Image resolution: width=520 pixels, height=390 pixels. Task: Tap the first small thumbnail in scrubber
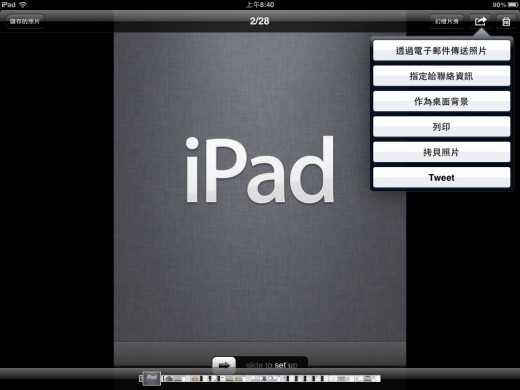pos(141,378)
